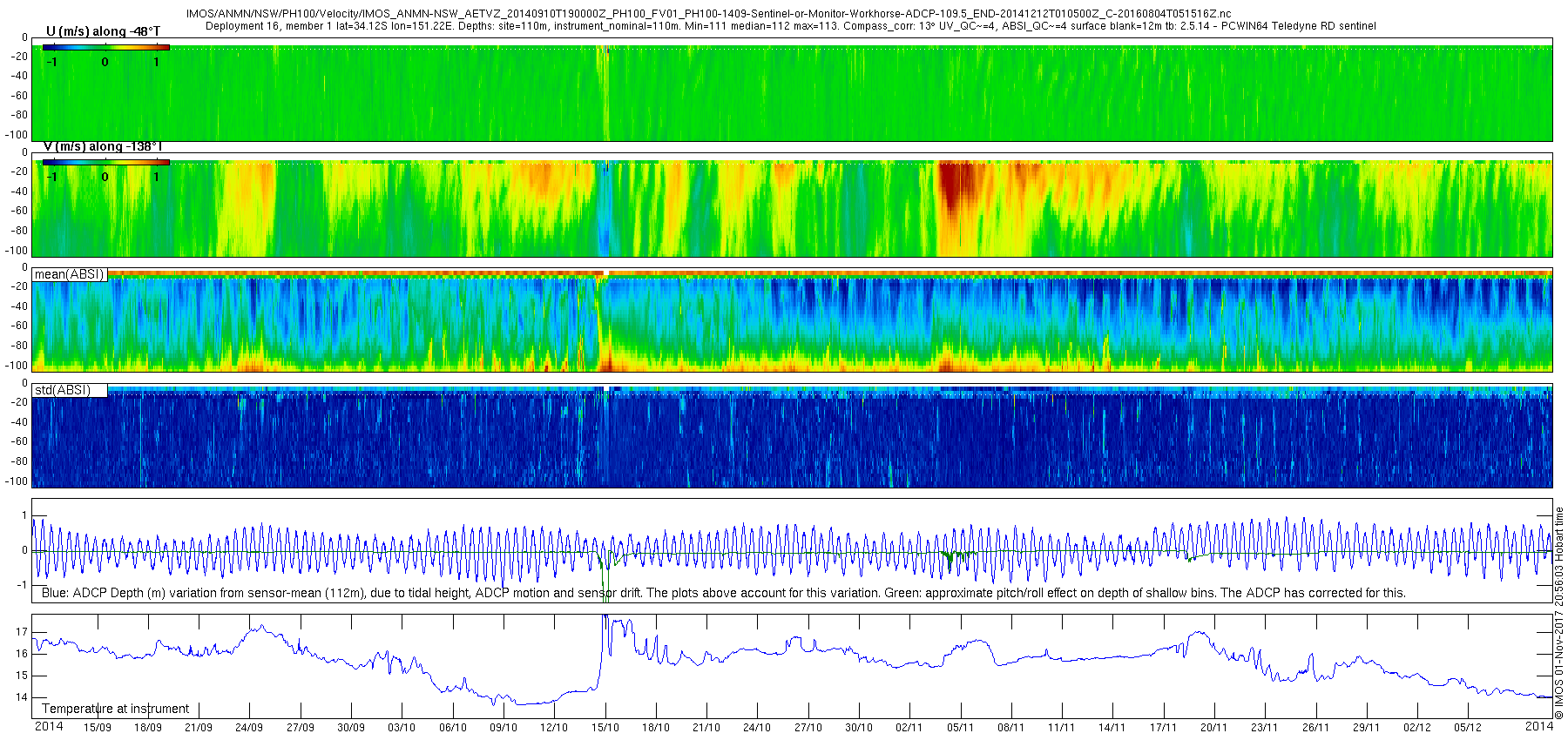Viewport: 1568px width, 740px height.
Task: Click the 'U (m/s) along -48°T' label
Action: [103, 31]
